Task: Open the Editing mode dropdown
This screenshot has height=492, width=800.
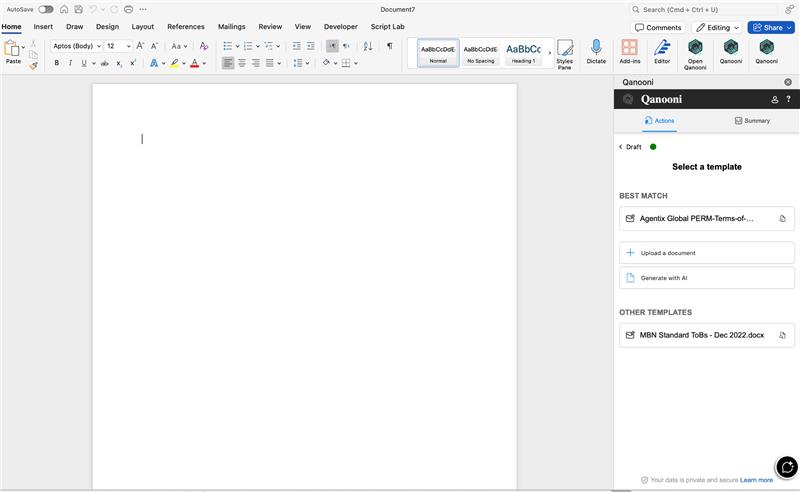Action: click(717, 28)
